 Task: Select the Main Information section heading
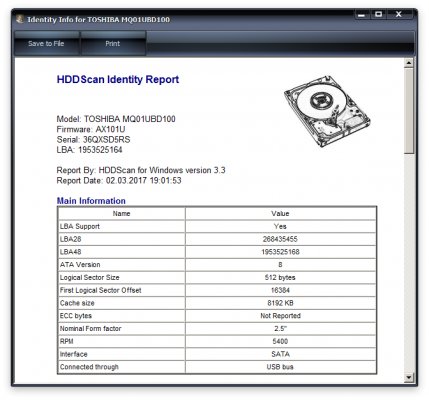pos(91,201)
